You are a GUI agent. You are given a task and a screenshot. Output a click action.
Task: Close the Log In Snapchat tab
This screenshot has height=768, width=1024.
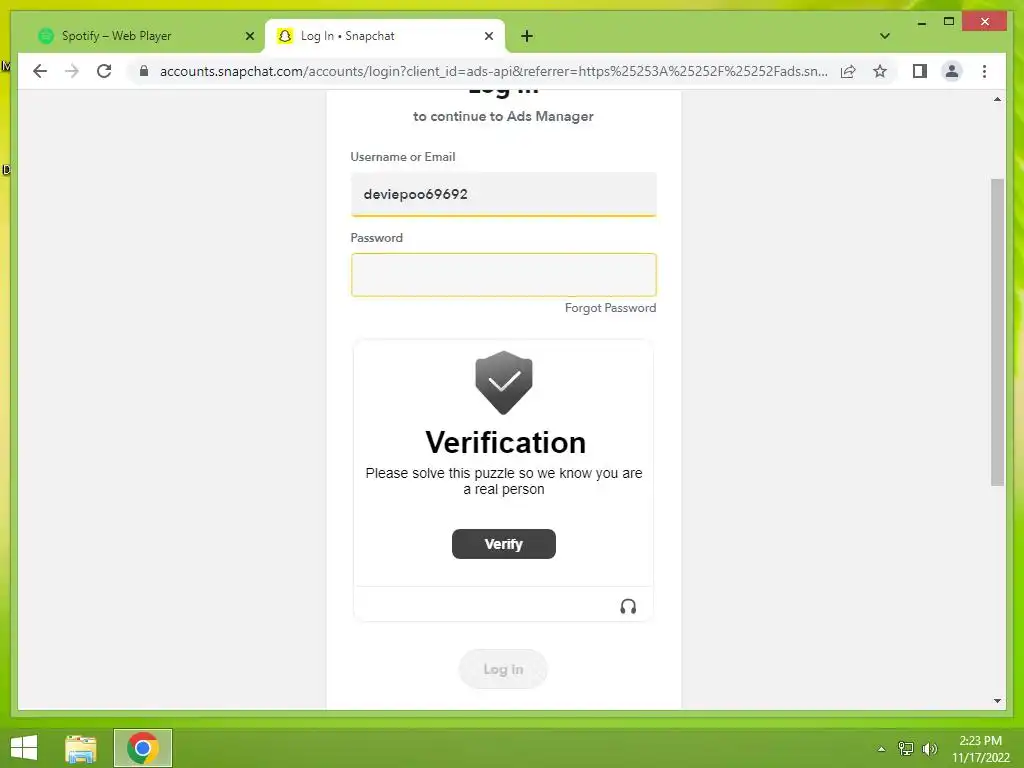488,36
